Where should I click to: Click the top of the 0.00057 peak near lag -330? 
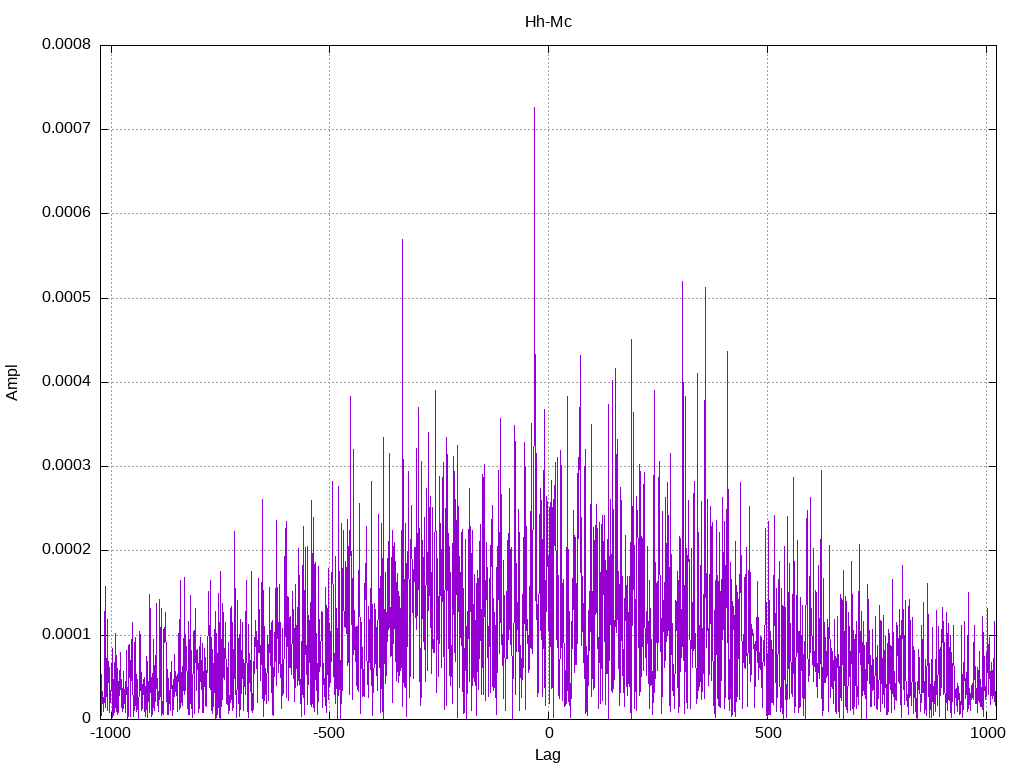402,240
